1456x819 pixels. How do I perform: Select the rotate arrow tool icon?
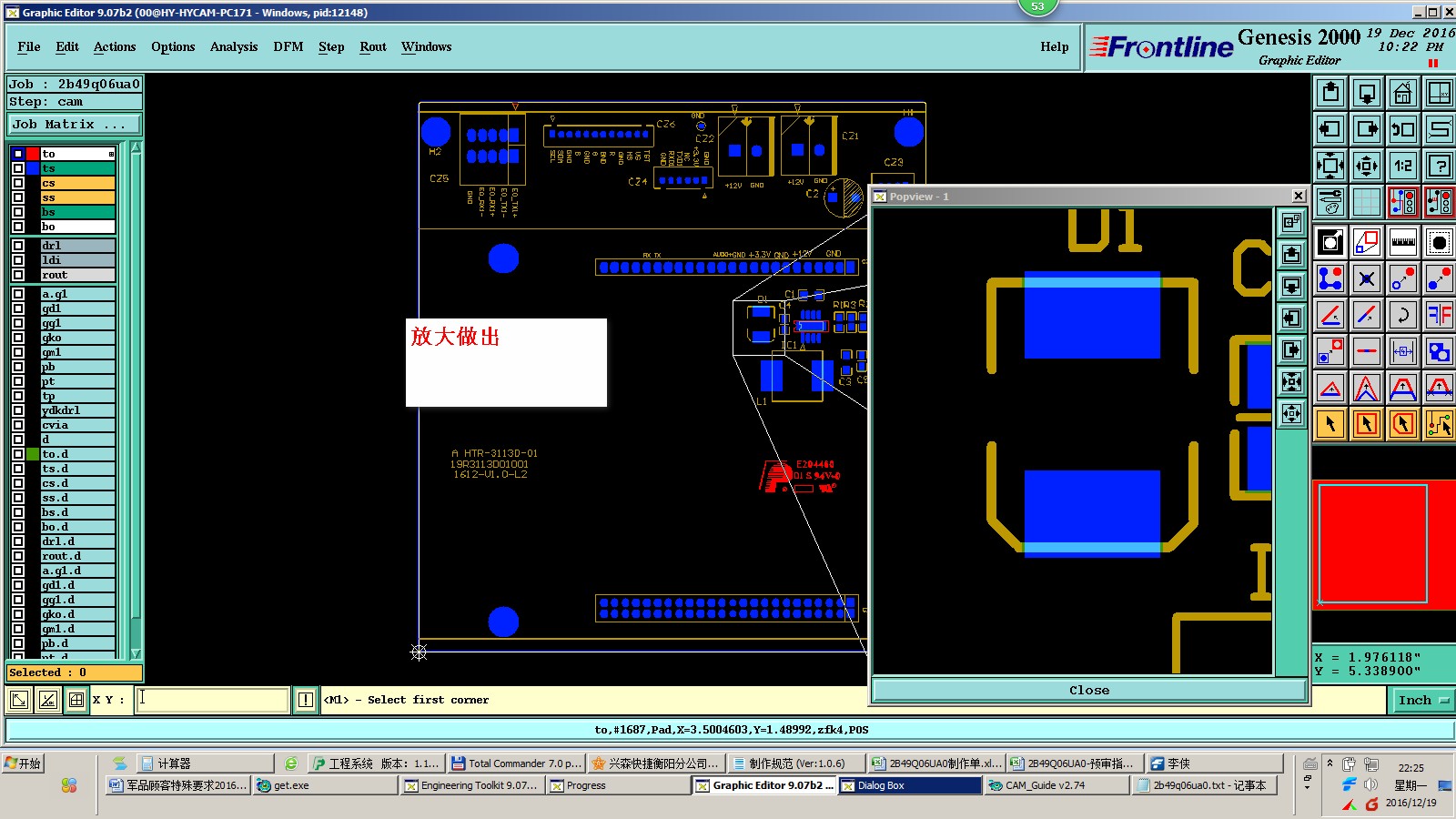1402,315
